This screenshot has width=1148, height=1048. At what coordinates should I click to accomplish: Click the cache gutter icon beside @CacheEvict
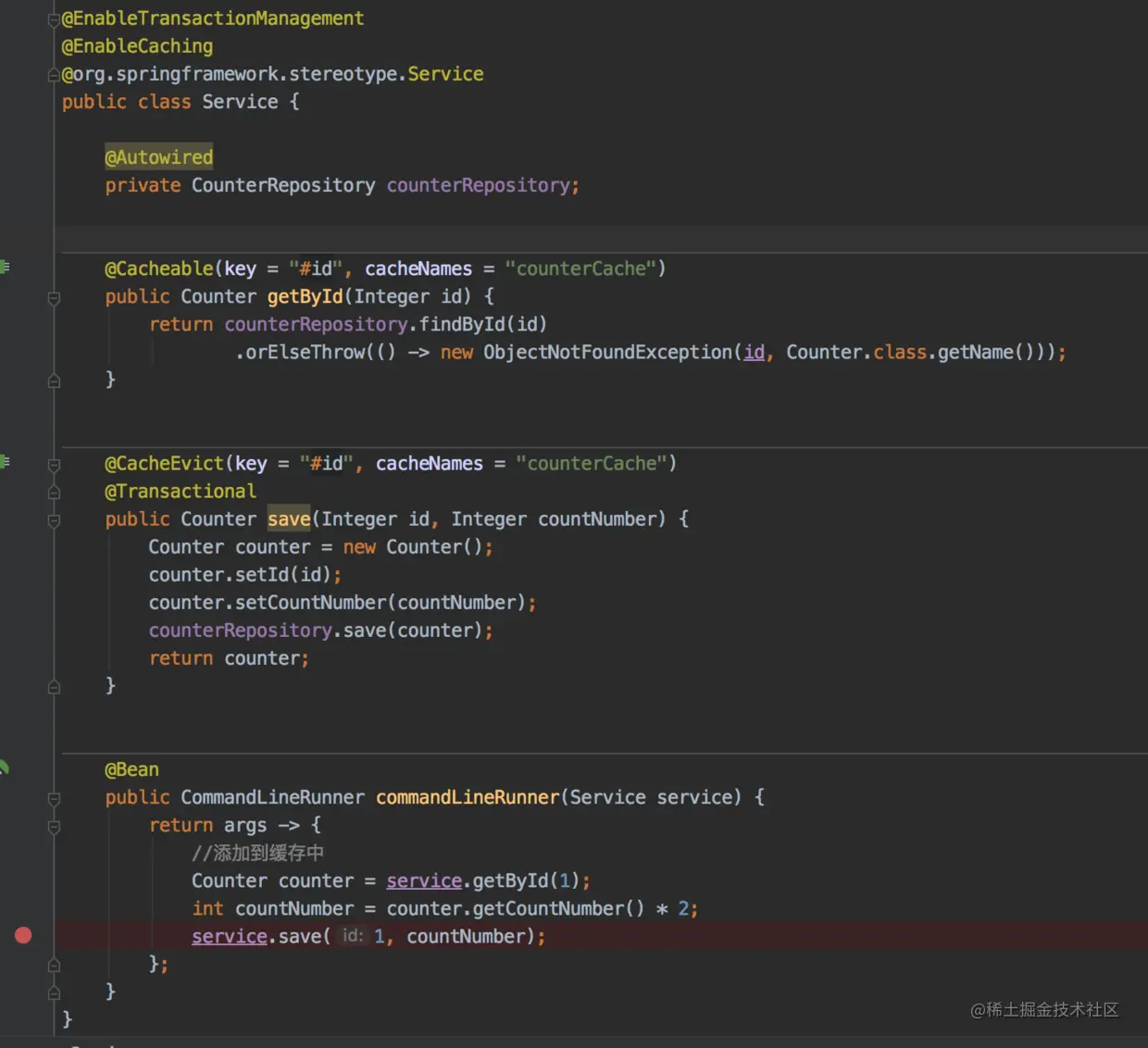click(x=5, y=462)
